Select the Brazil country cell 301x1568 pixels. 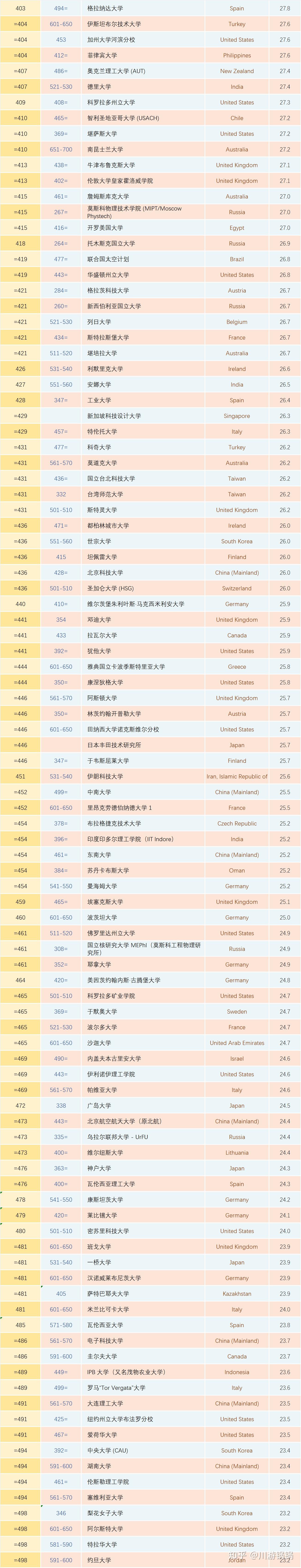[x=237, y=259]
